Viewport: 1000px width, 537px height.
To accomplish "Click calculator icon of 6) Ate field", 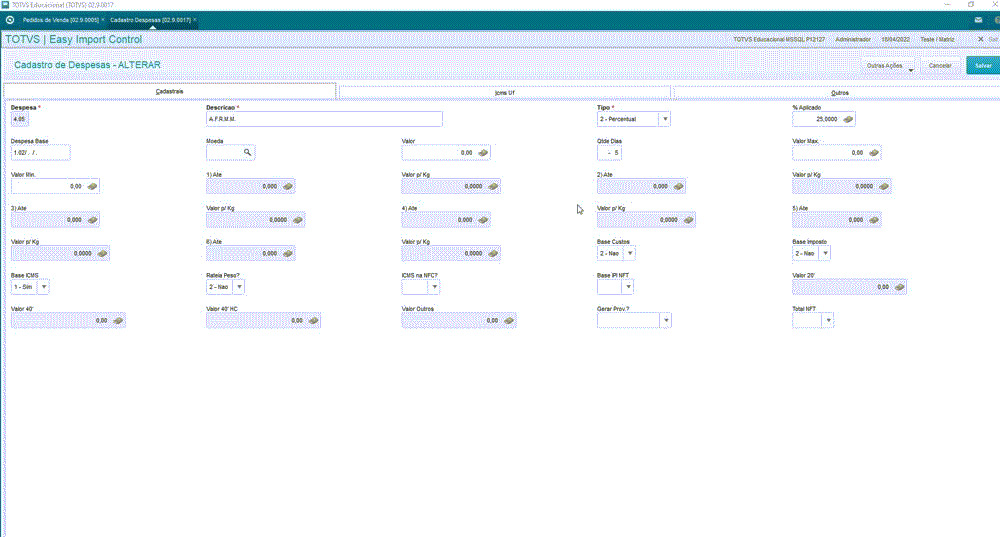I will [288, 254].
